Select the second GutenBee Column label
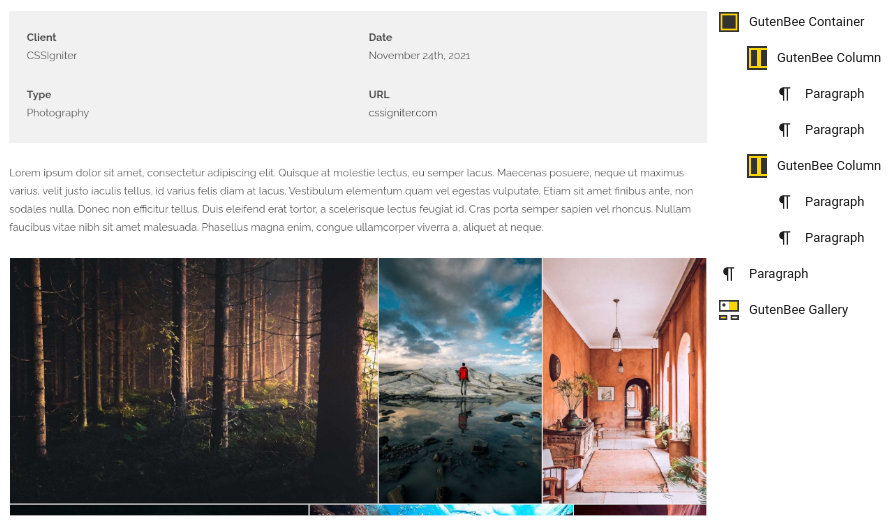Viewport: 890px width, 520px height. [829, 165]
